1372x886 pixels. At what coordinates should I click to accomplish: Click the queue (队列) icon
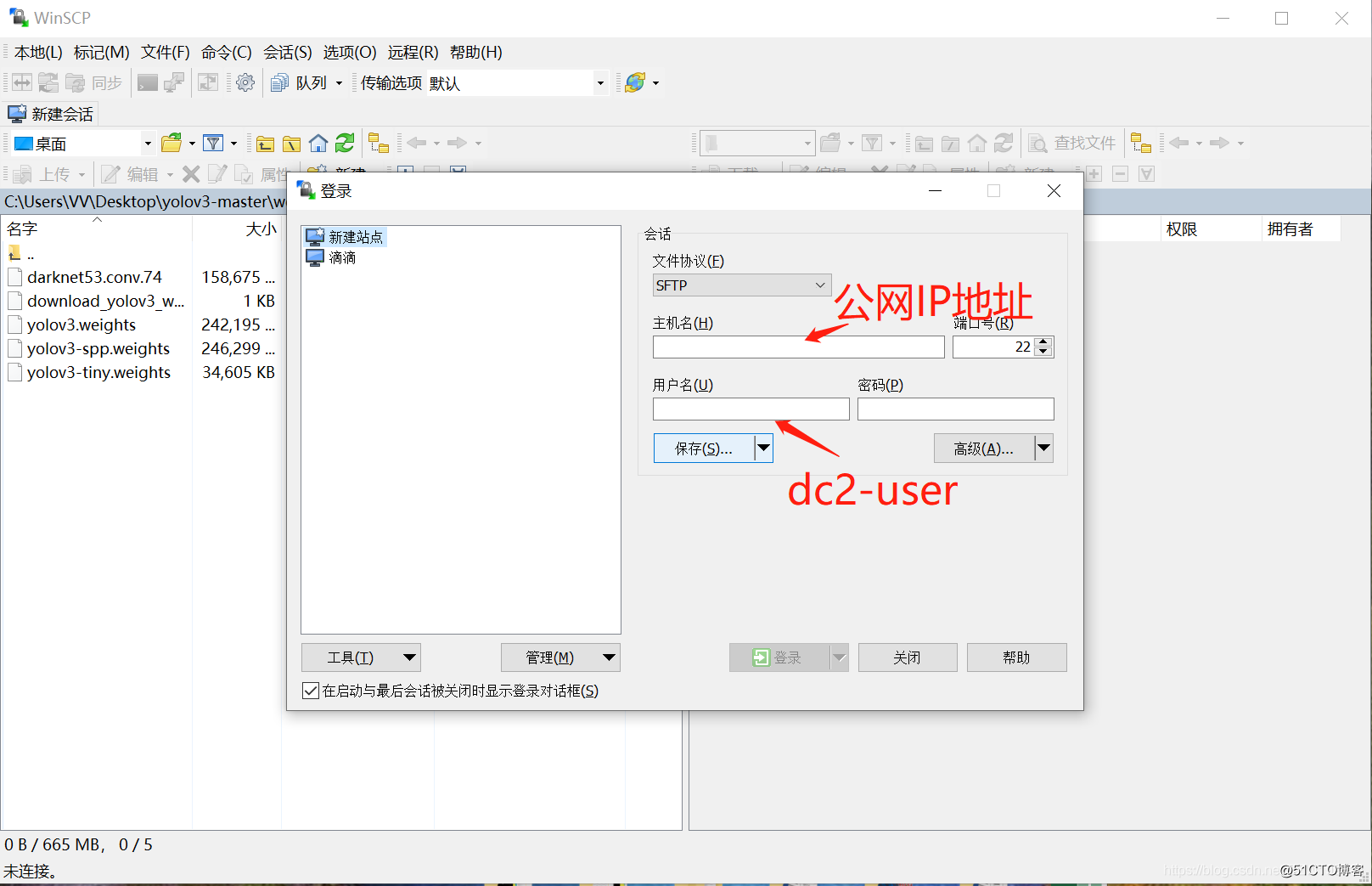tap(279, 82)
